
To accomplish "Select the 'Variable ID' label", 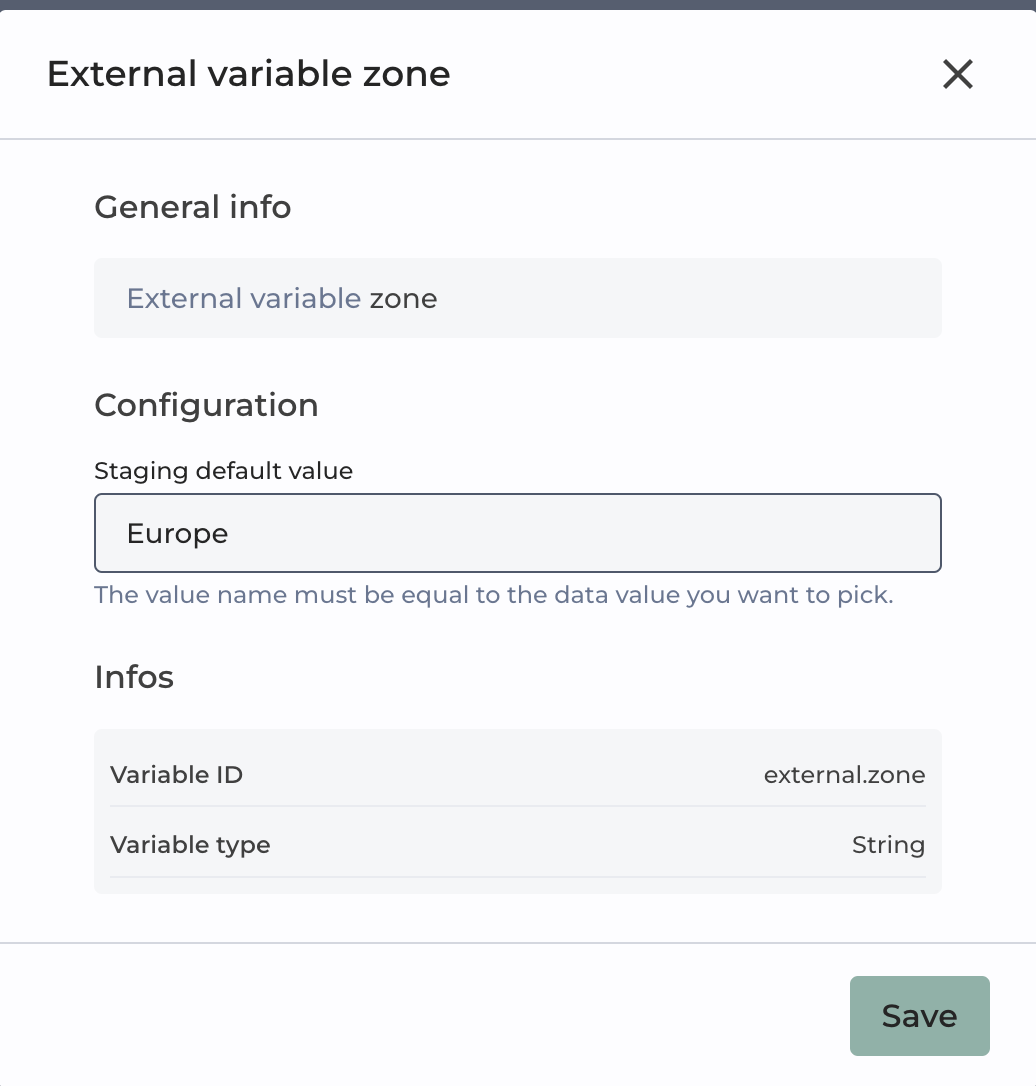I will click(x=176, y=774).
